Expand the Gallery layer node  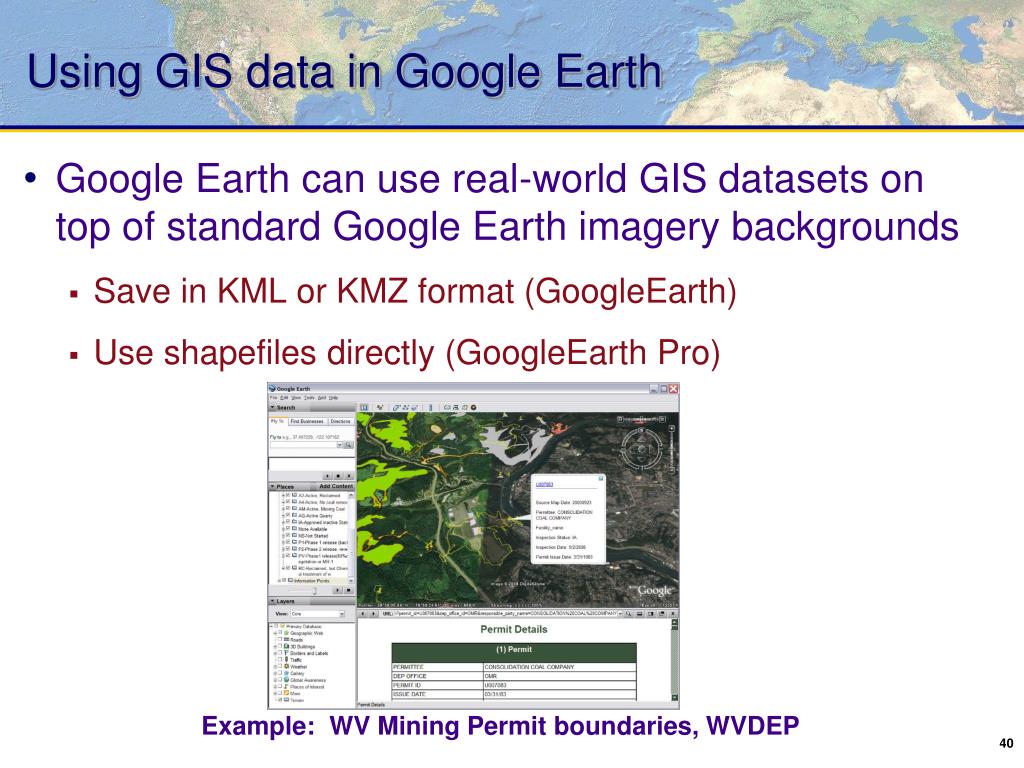pyautogui.click(x=275, y=673)
